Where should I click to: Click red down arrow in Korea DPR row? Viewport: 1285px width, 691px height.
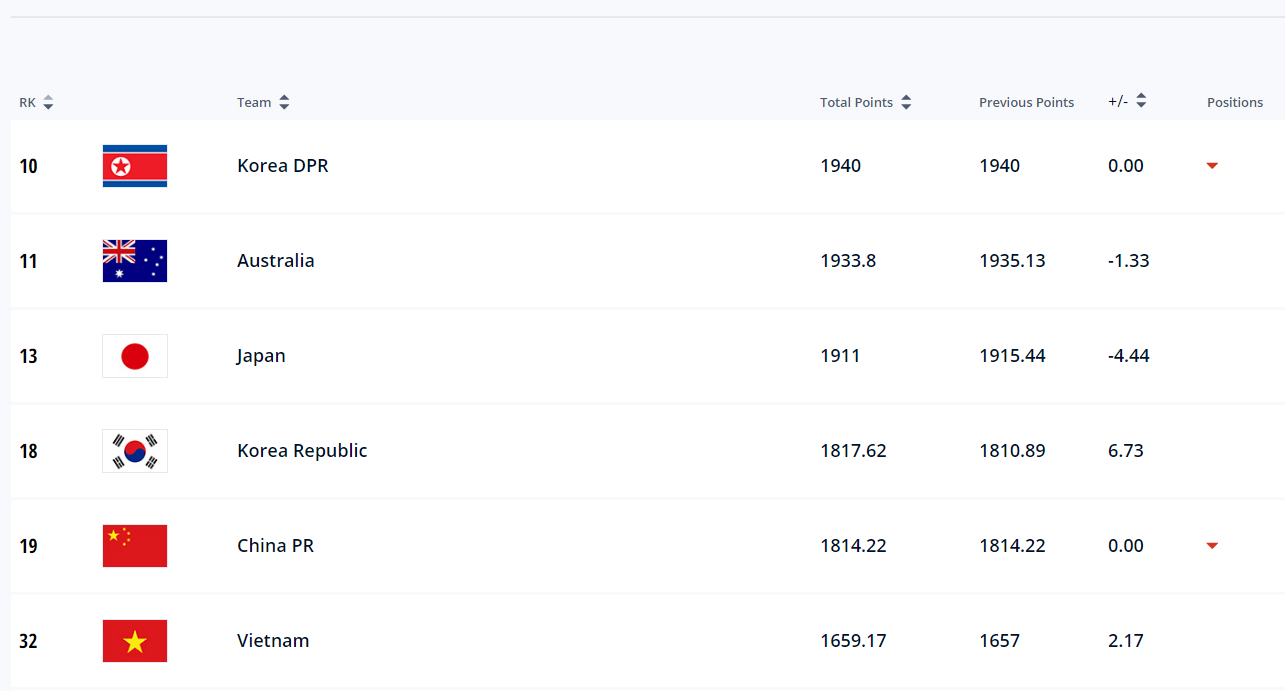[1212, 166]
